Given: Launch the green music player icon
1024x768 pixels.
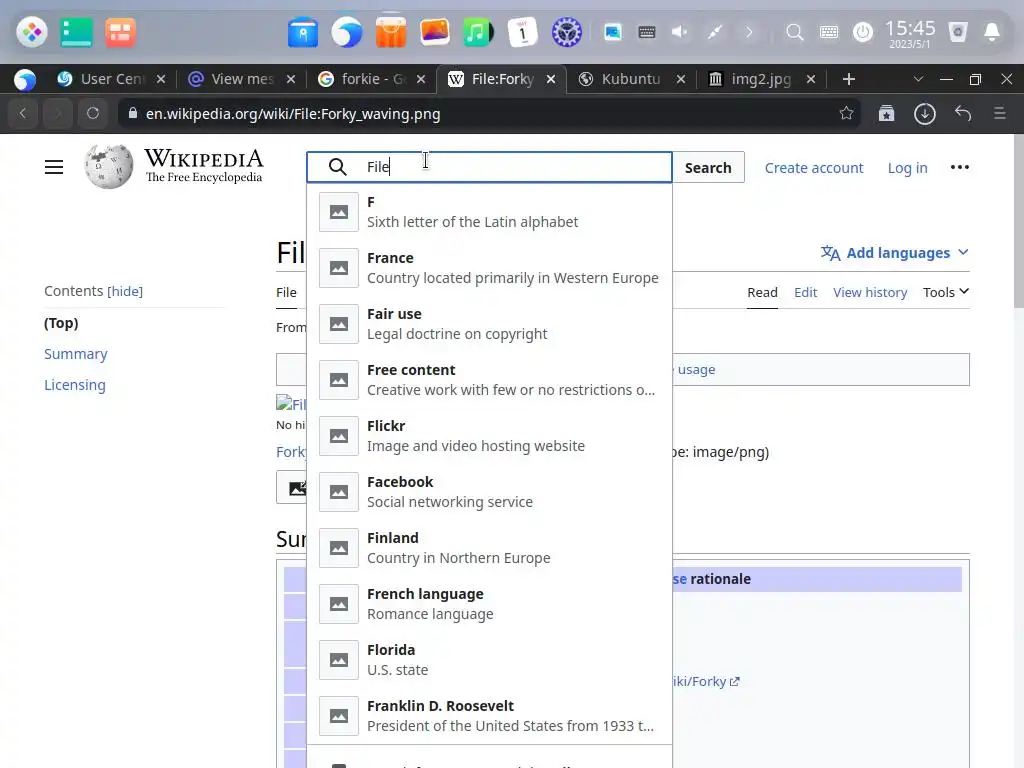Looking at the screenshot, I should click(x=478, y=32).
